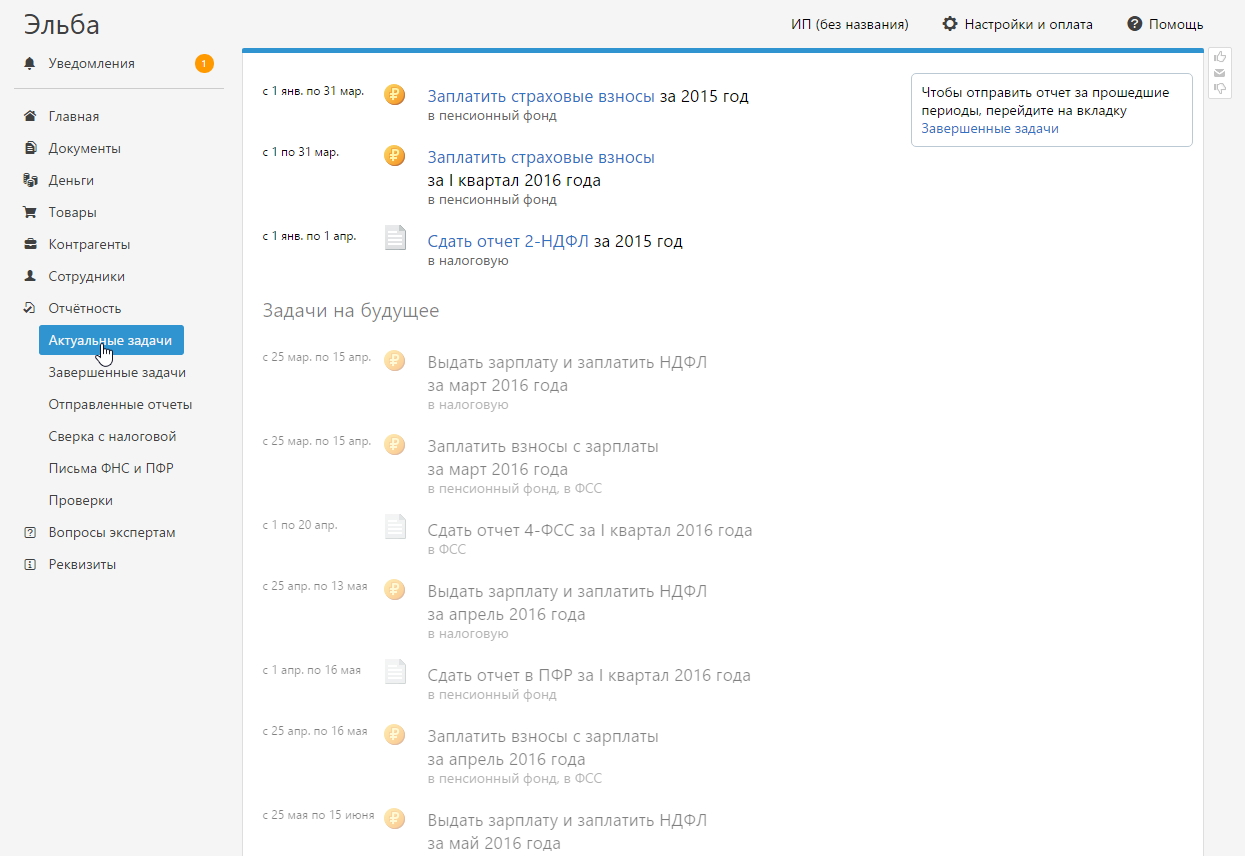Click document icon beside отчет 4-ФСС
The image size is (1245, 856).
(x=396, y=527)
